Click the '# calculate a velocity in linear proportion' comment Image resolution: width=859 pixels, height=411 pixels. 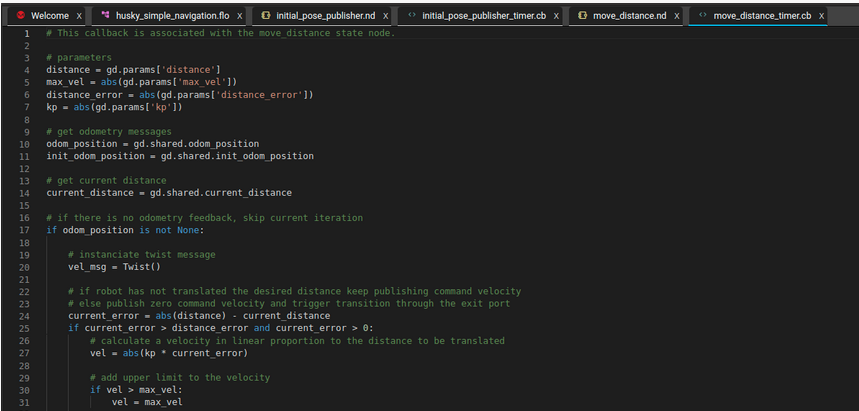tap(297, 341)
